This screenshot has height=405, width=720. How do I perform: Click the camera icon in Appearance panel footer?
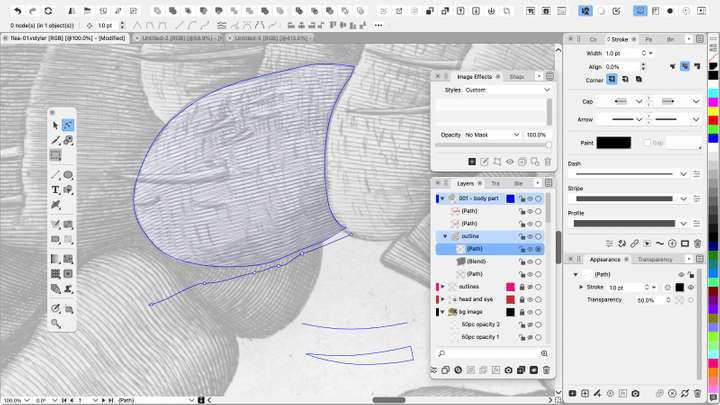tap(635, 394)
